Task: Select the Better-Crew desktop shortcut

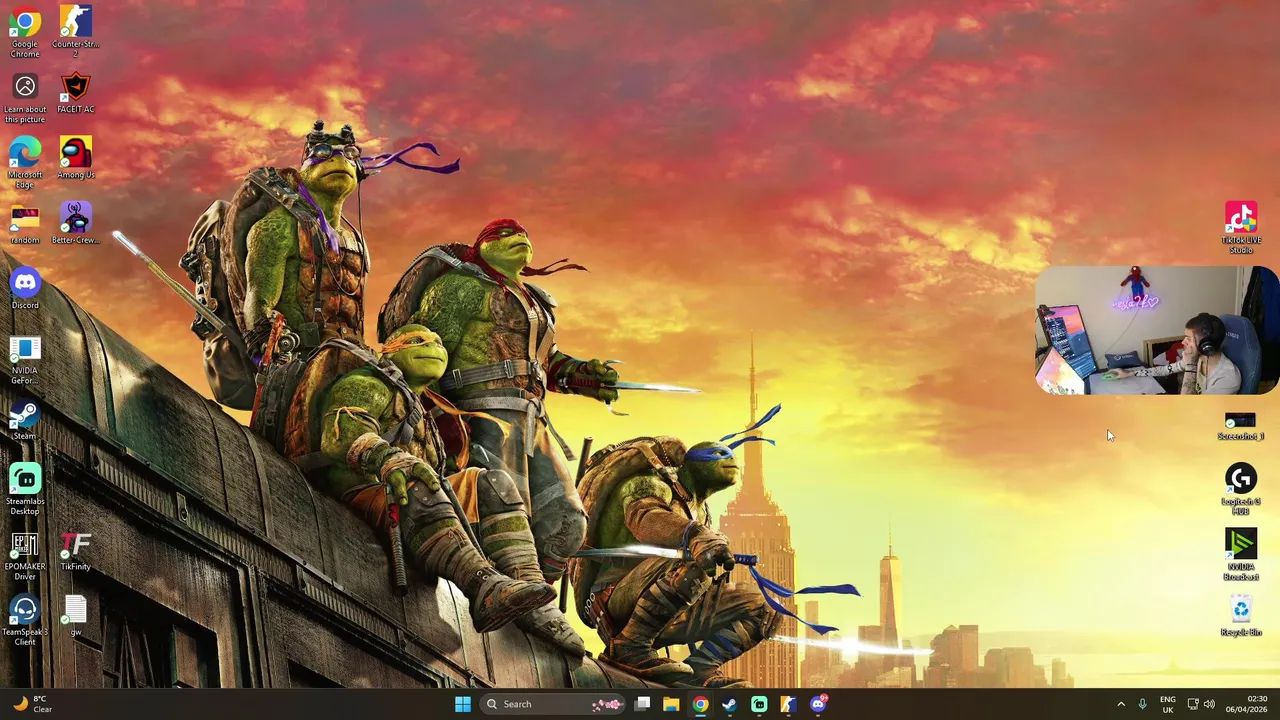Action: [x=75, y=224]
